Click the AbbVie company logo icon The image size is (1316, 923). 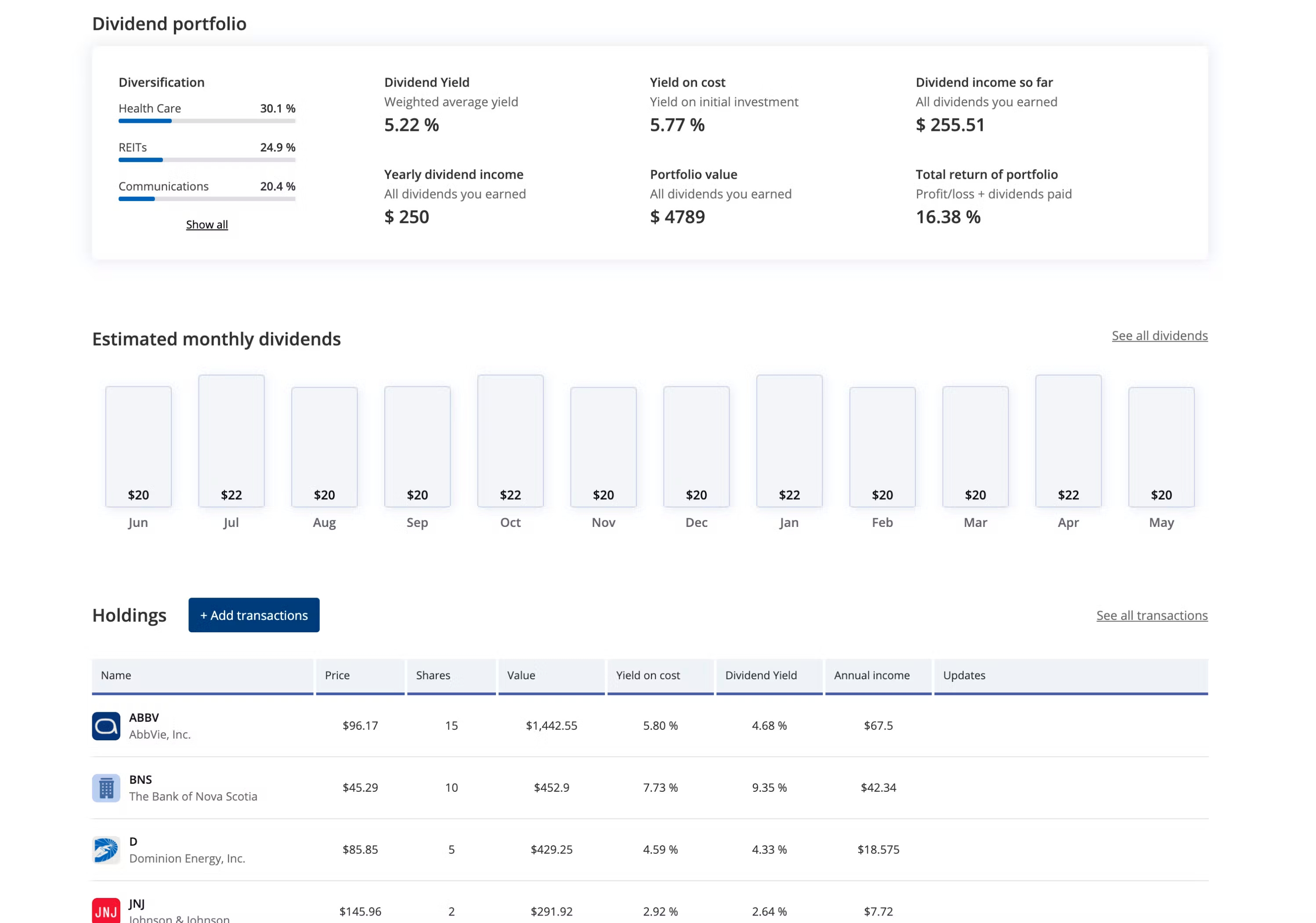tap(106, 726)
